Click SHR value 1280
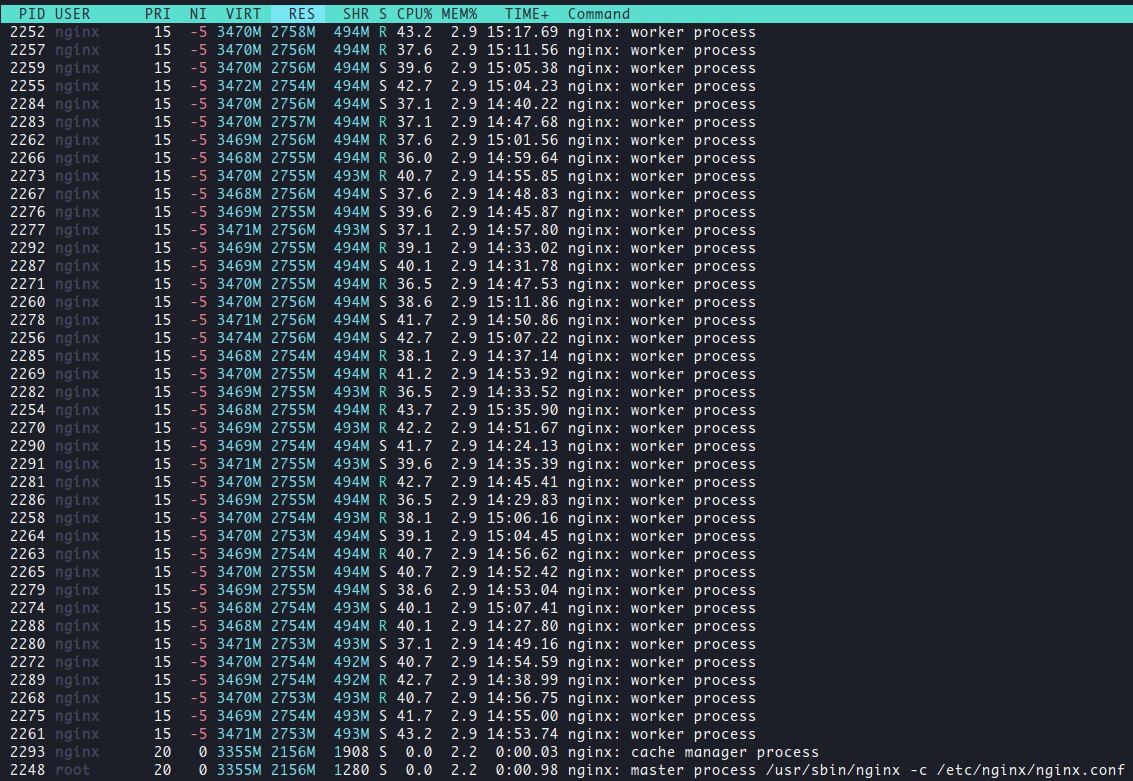Viewport: 1133px width, 781px height. (x=351, y=770)
